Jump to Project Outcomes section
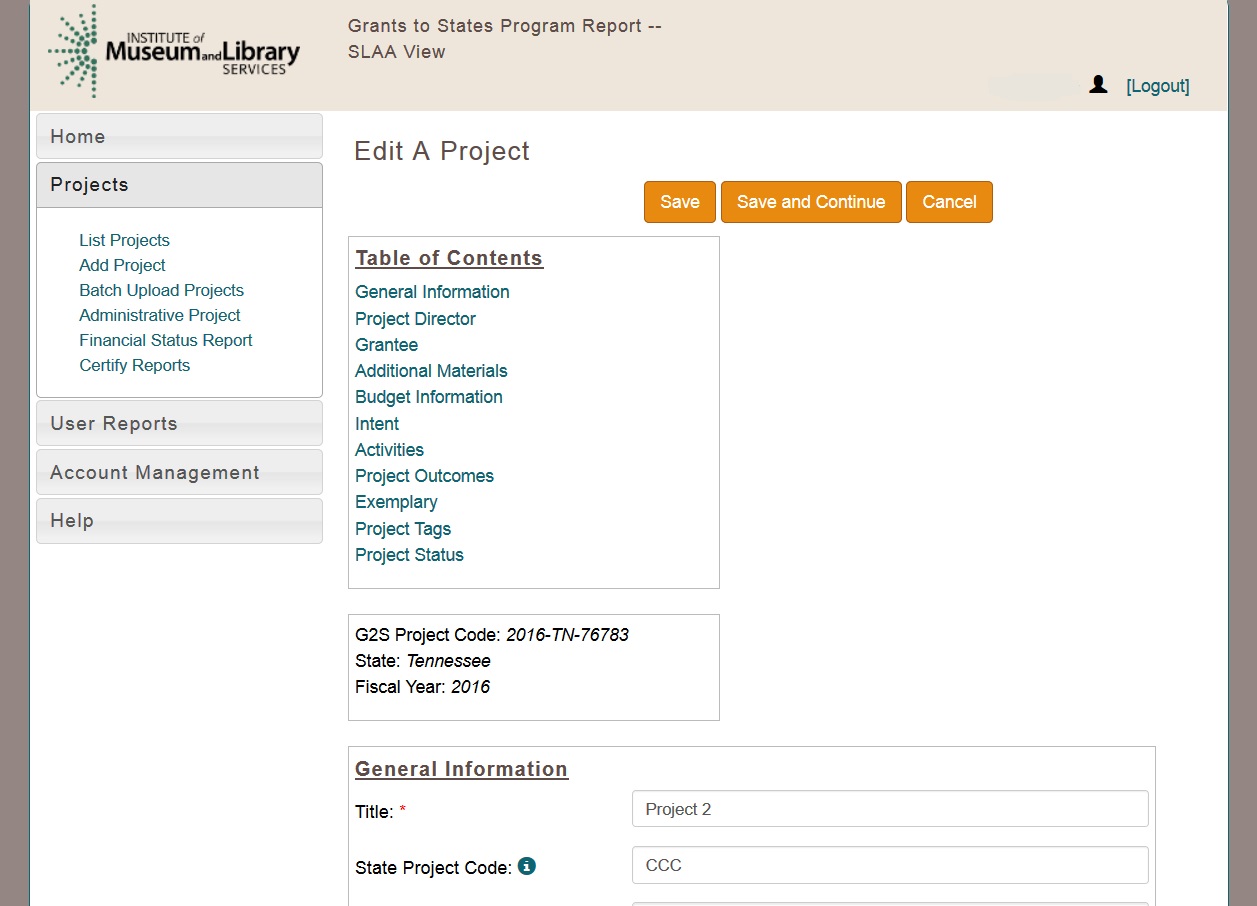The image size is (1257, 906). coord(424,476)
